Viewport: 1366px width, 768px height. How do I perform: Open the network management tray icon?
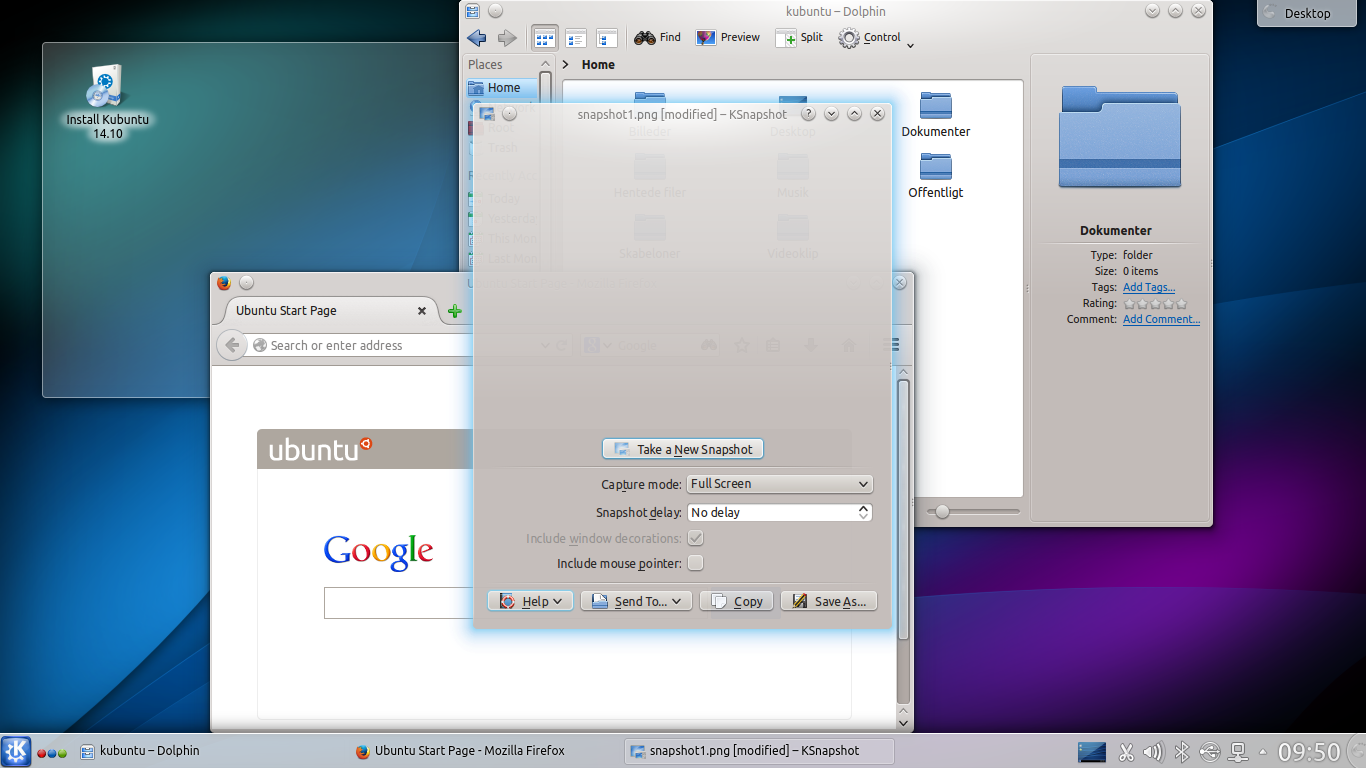coord(1238,752)
